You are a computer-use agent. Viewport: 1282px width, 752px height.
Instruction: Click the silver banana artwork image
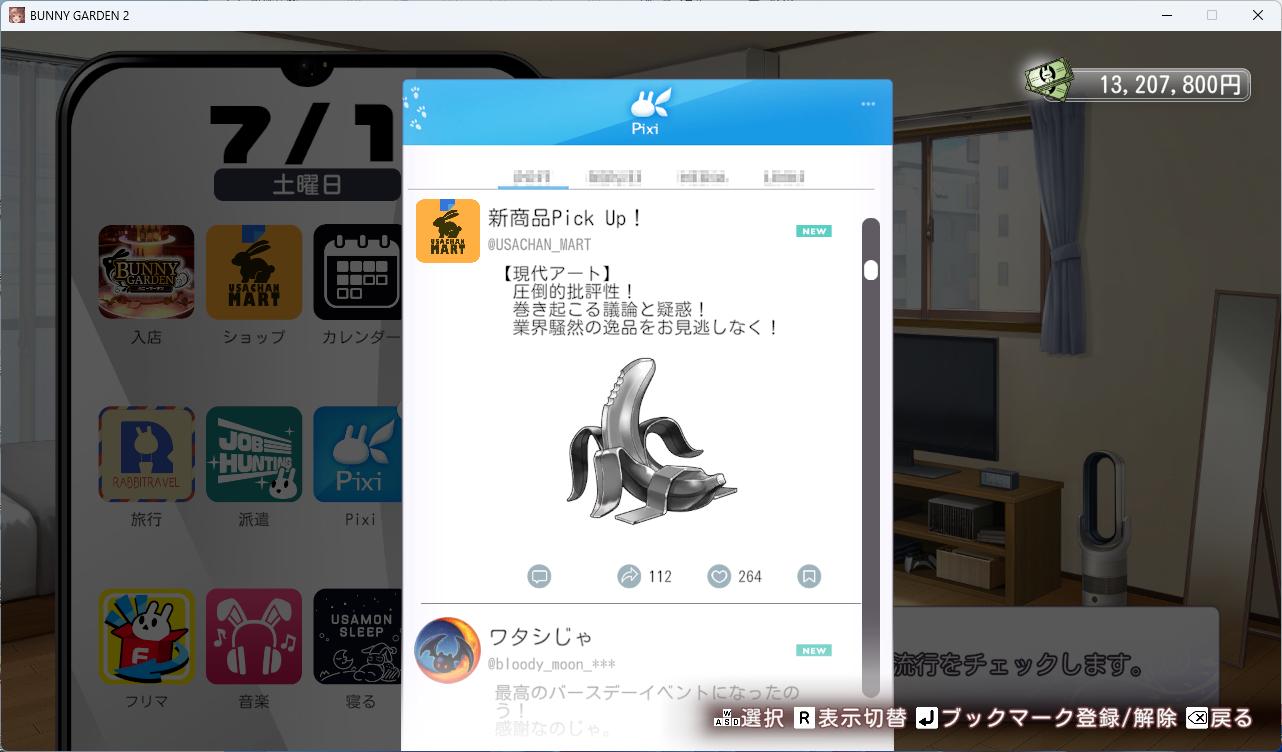coord(650,441)
